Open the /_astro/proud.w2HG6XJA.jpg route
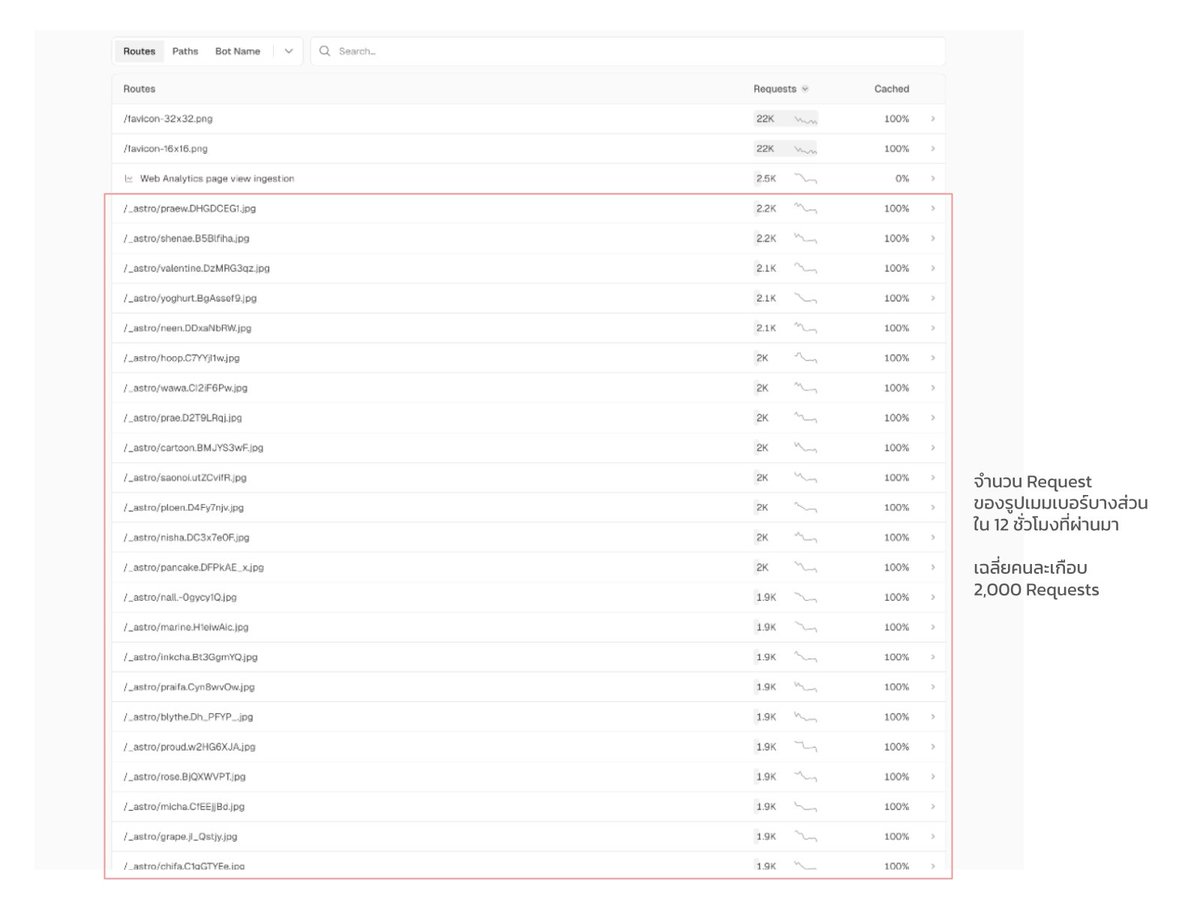 click(x=189, y=747)
